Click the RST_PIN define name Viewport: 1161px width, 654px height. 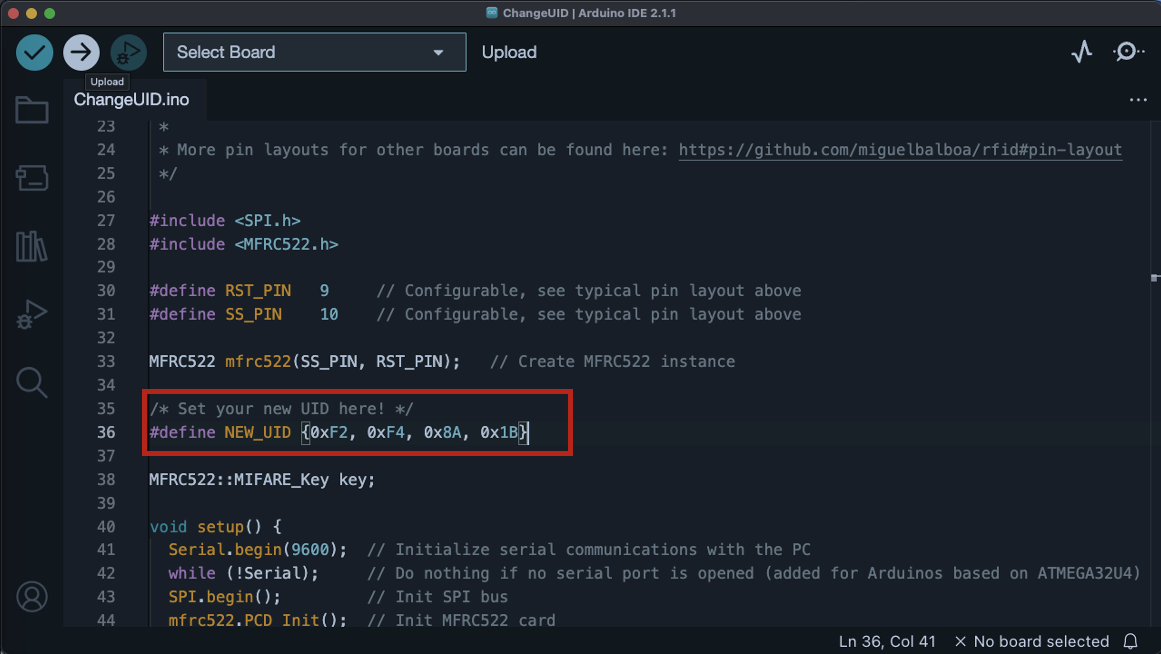258,291
